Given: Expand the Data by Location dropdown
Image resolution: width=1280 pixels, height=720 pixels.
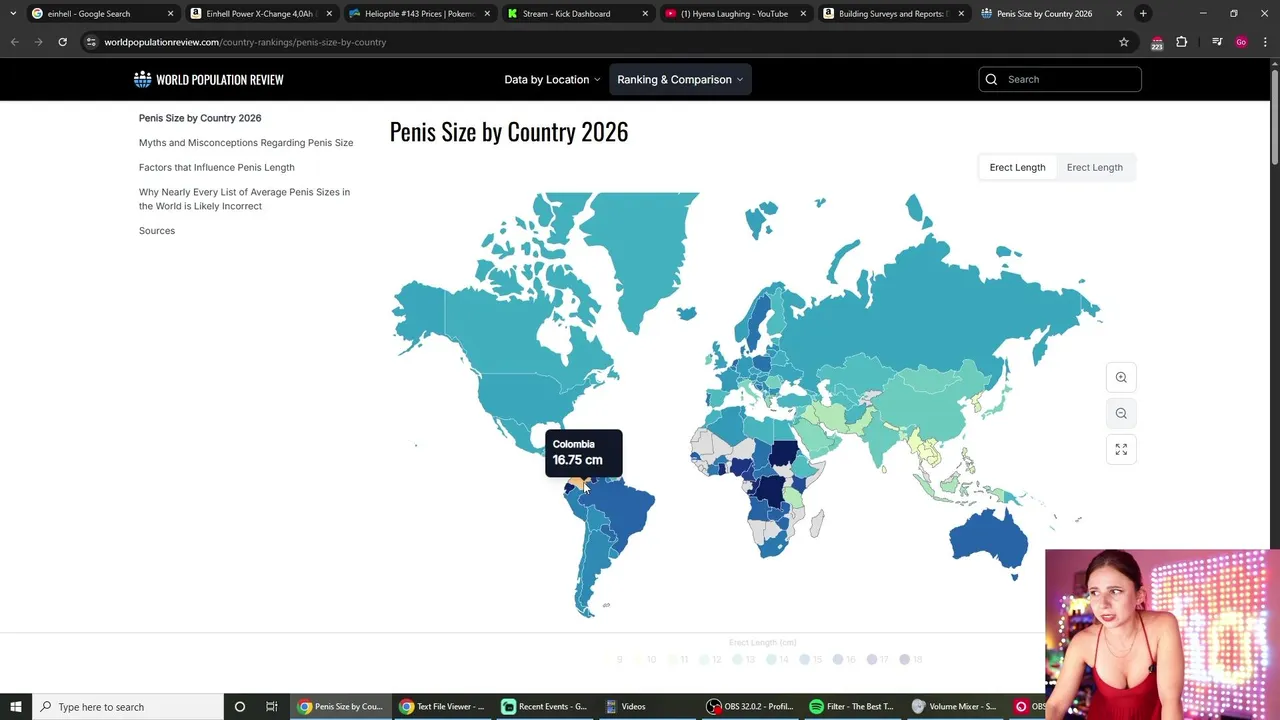Looking at the screenshot, I should point(552,79).
